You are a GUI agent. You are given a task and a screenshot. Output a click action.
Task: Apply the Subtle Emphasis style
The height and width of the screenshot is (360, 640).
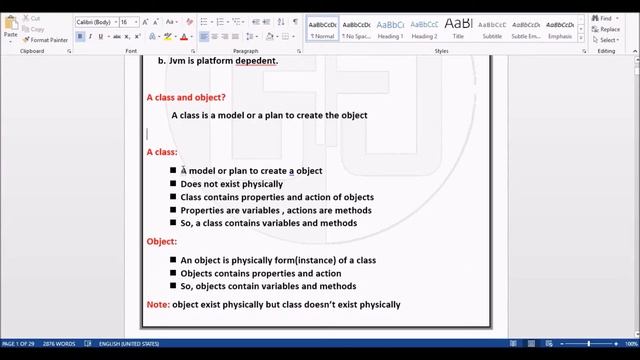[526, 29]
